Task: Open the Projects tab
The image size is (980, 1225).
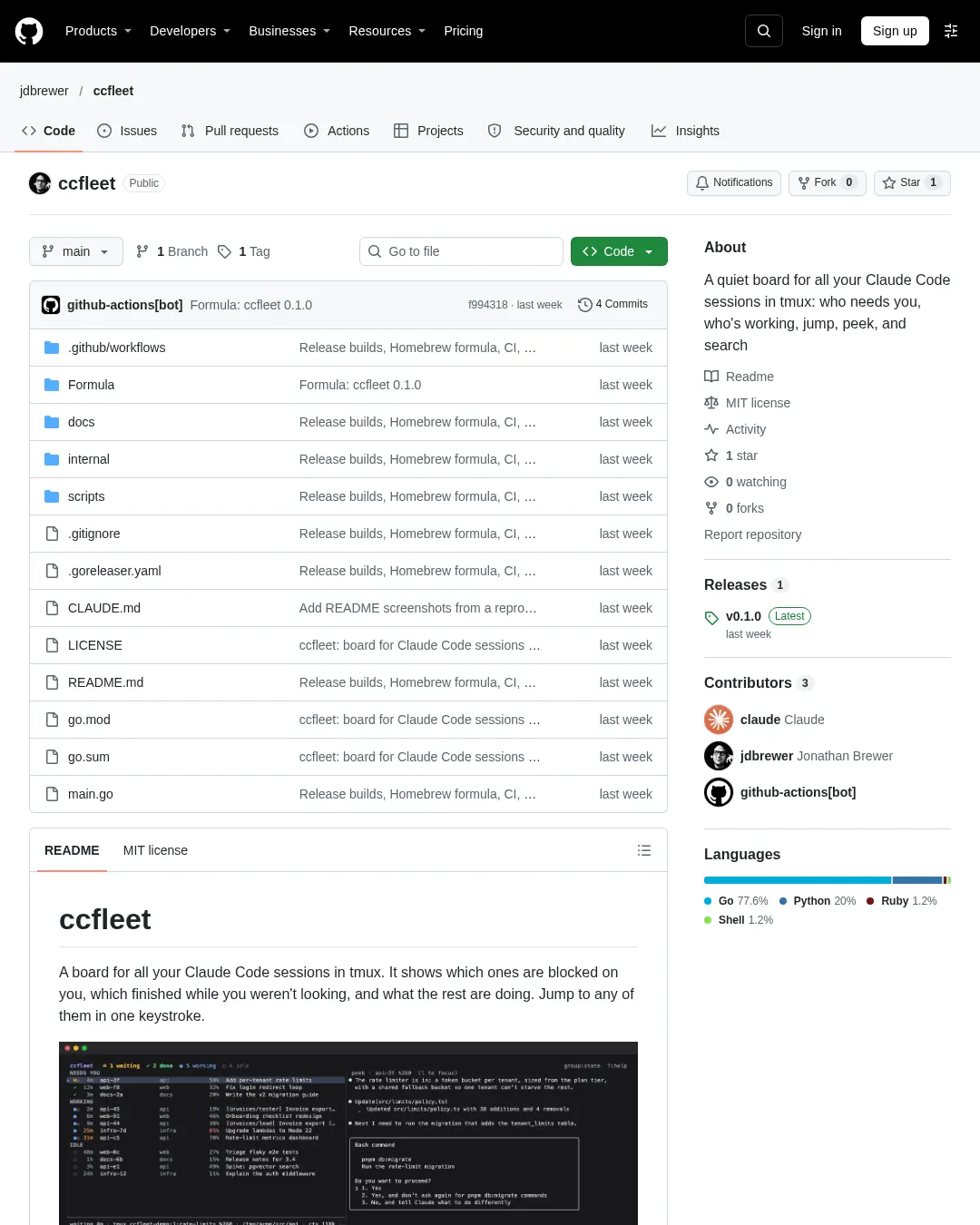Action: [428, 131]
